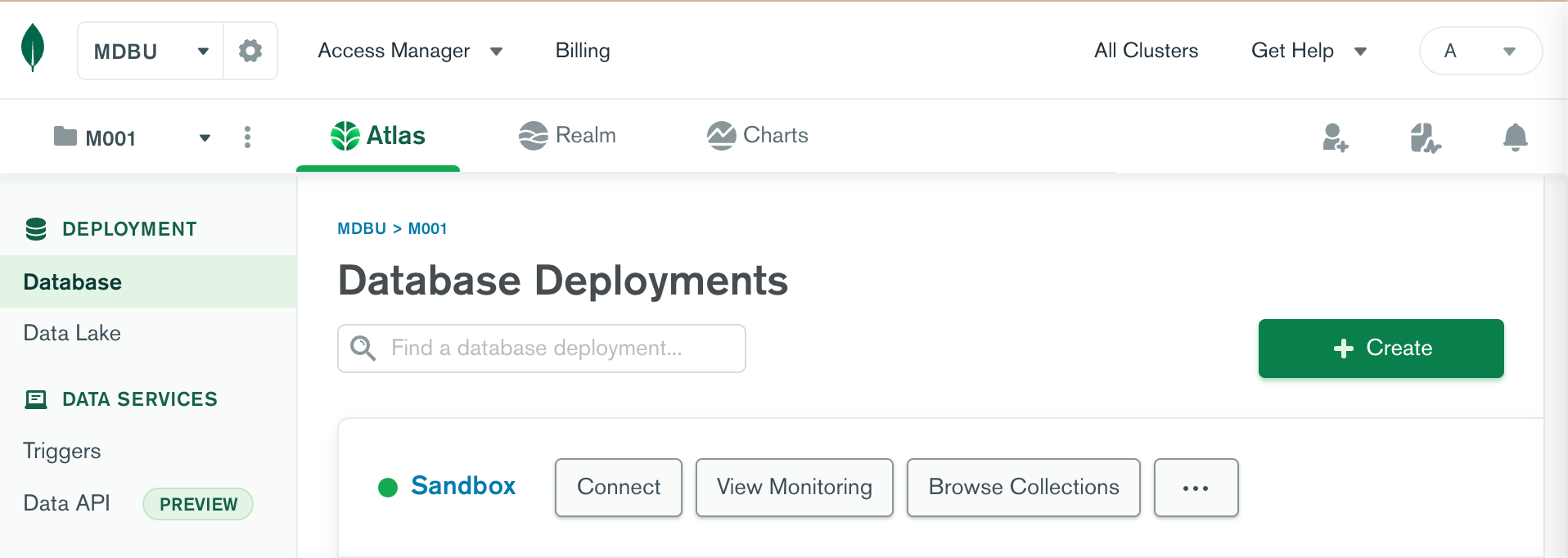
Task: Open organization settings gear icon
Action: tap(250, 51)
